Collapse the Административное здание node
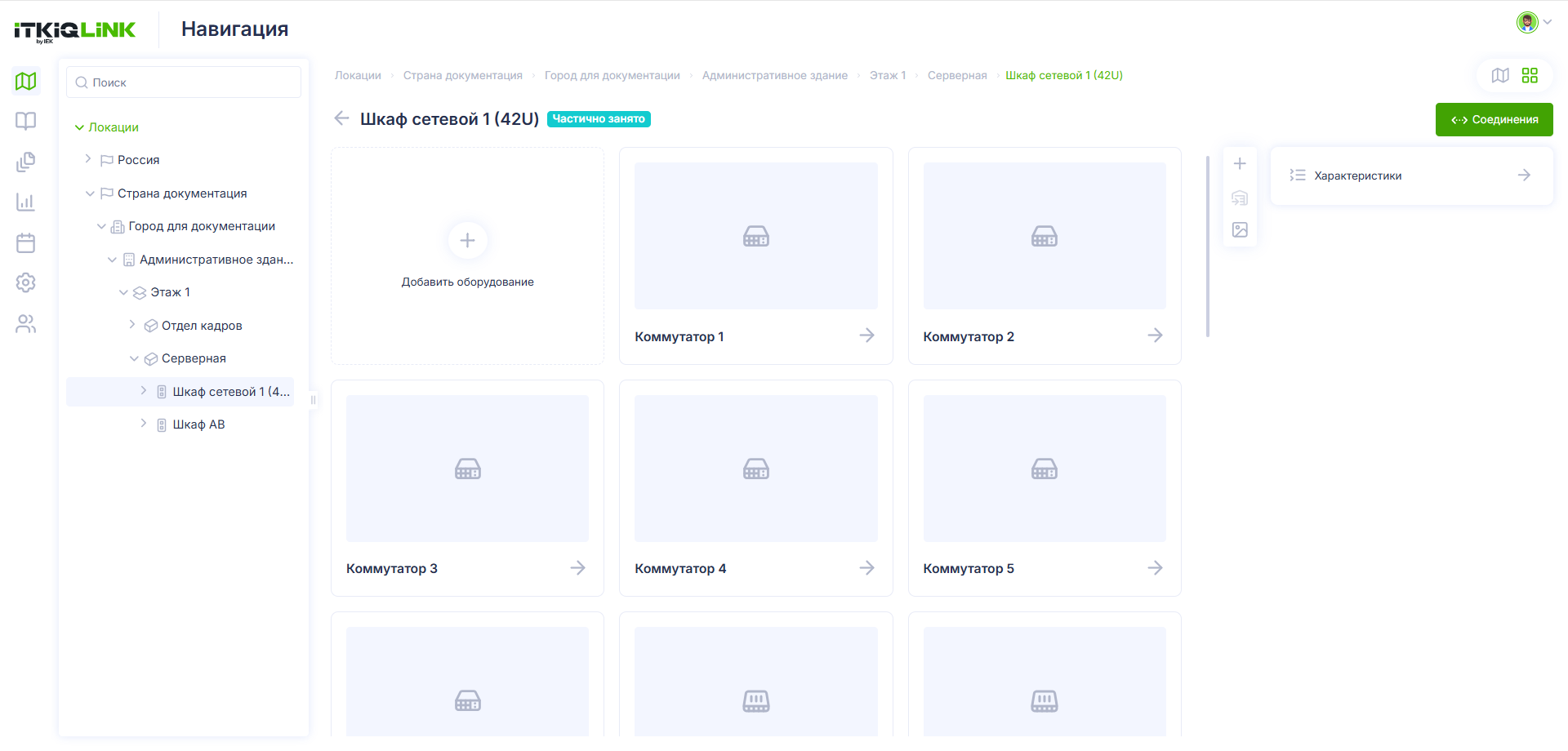1568x751 pixels. pyautogui.click(x=112, y=260)
